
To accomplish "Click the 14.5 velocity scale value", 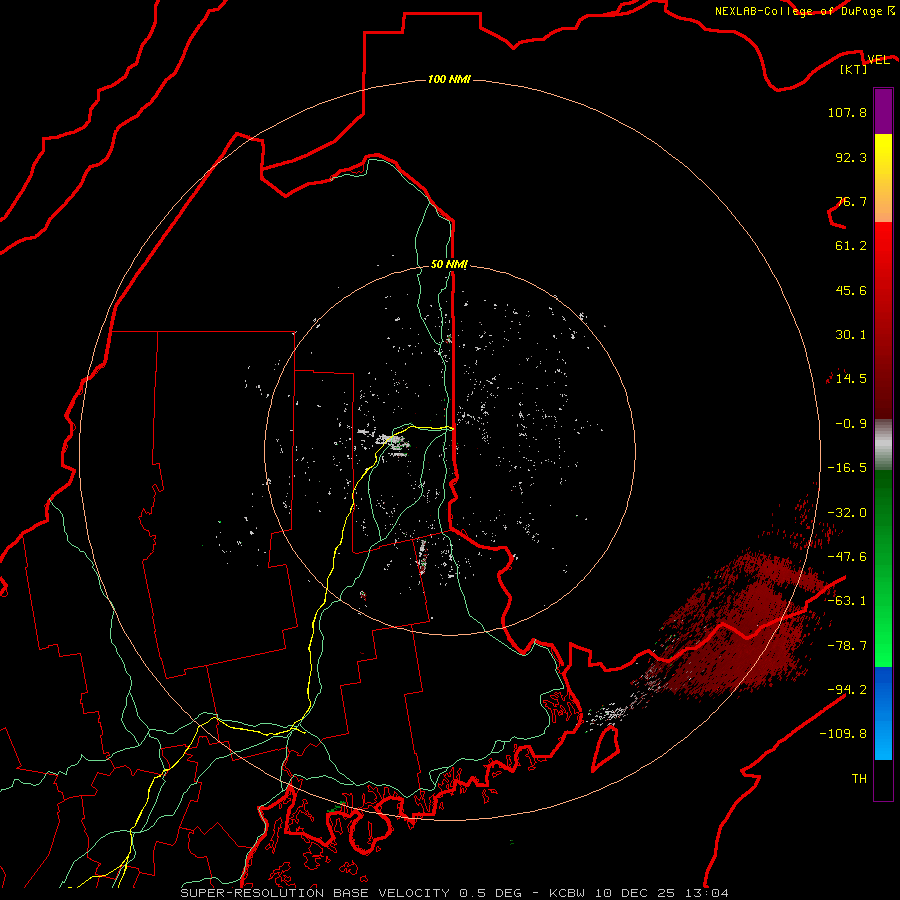I will (x=851, y=379).
